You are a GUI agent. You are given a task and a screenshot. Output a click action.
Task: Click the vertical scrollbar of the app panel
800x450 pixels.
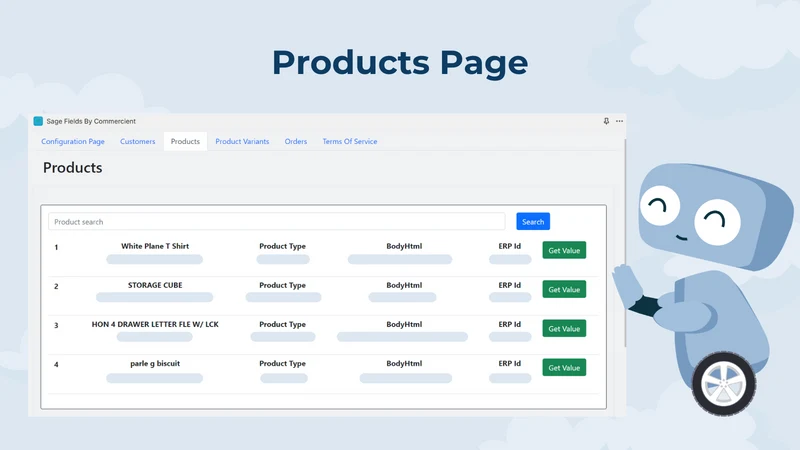[625, 242]
